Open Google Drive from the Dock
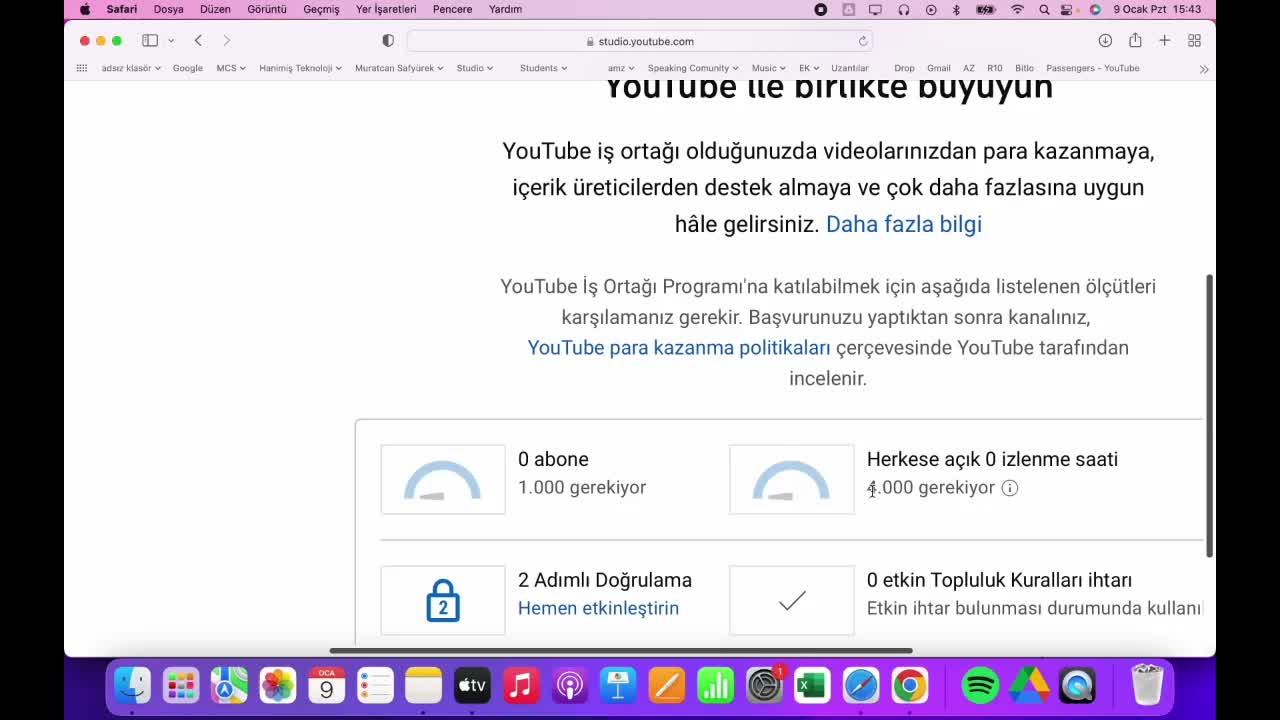1280x720 pixels. tap(1028, 686)
